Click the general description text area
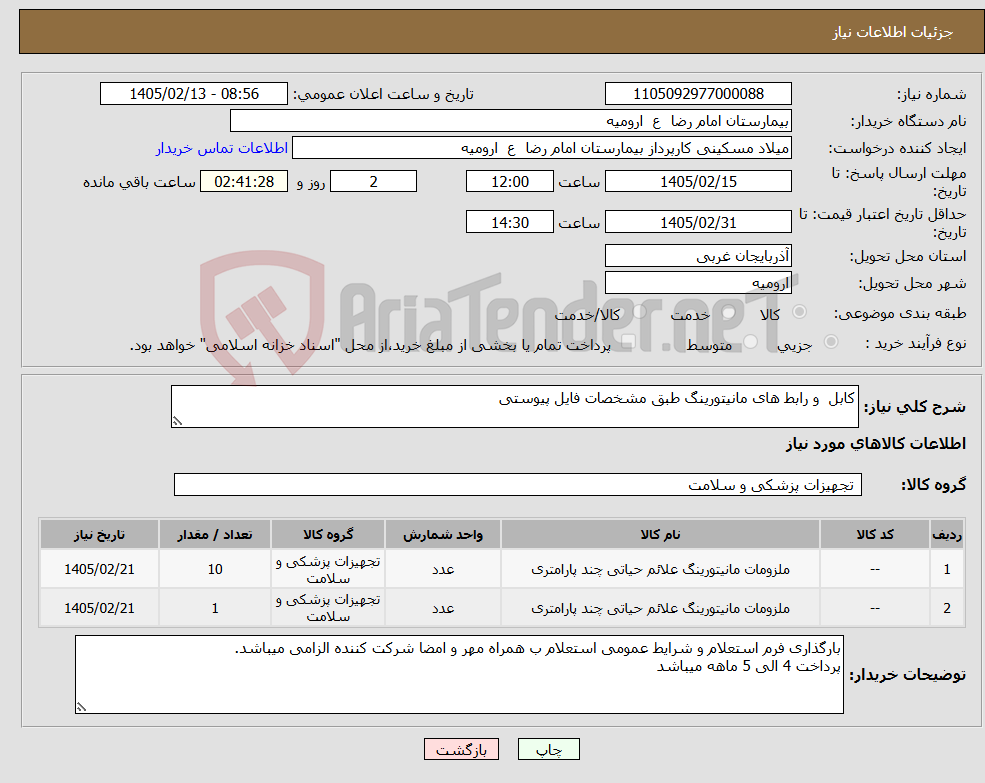This screenshot has height=783, width=985. tap(514, 407)
